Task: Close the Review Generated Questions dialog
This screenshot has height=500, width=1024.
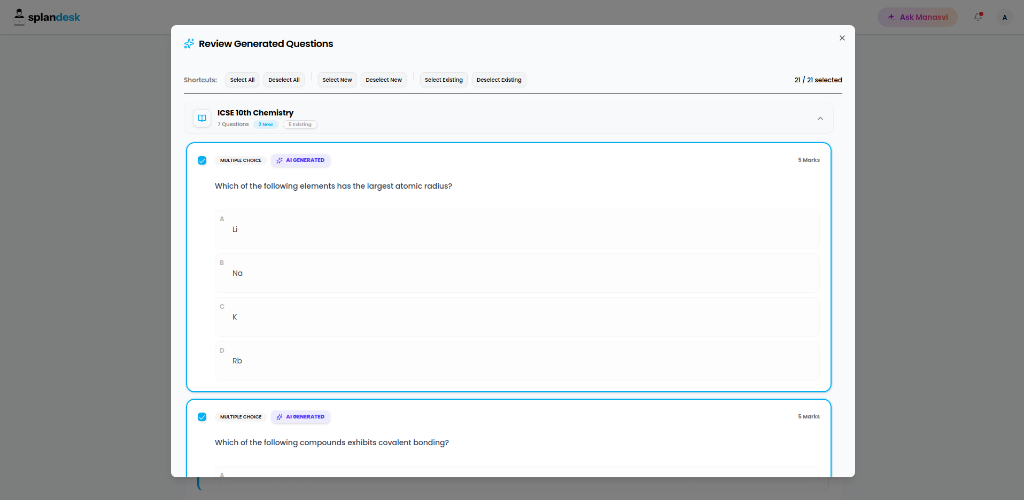Action: coord(842,38)
